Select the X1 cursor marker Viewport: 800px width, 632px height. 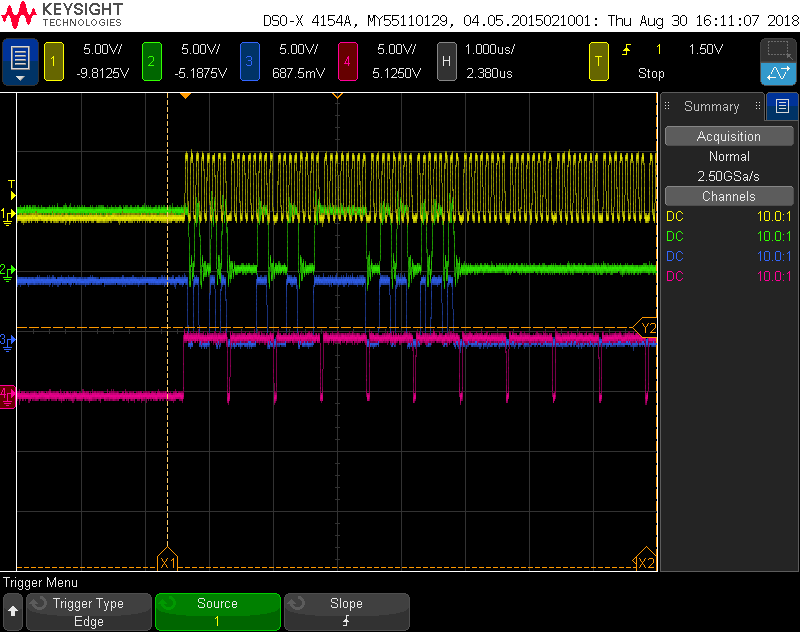(x=167, y=559)
